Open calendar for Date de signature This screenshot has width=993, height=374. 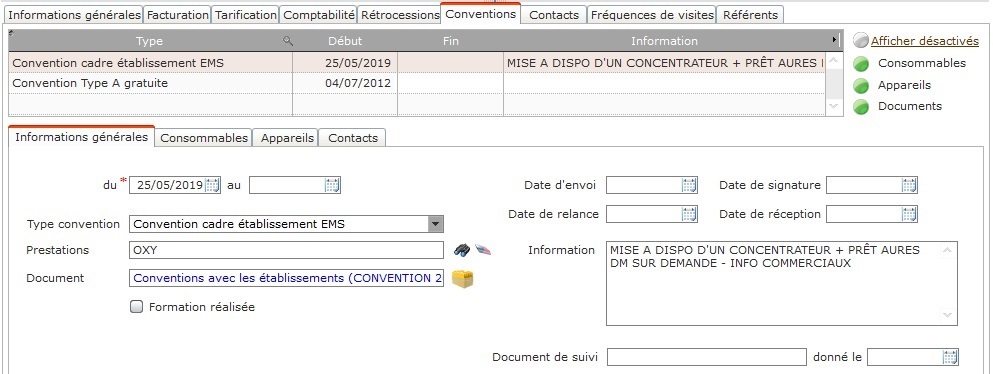point(909,185)
